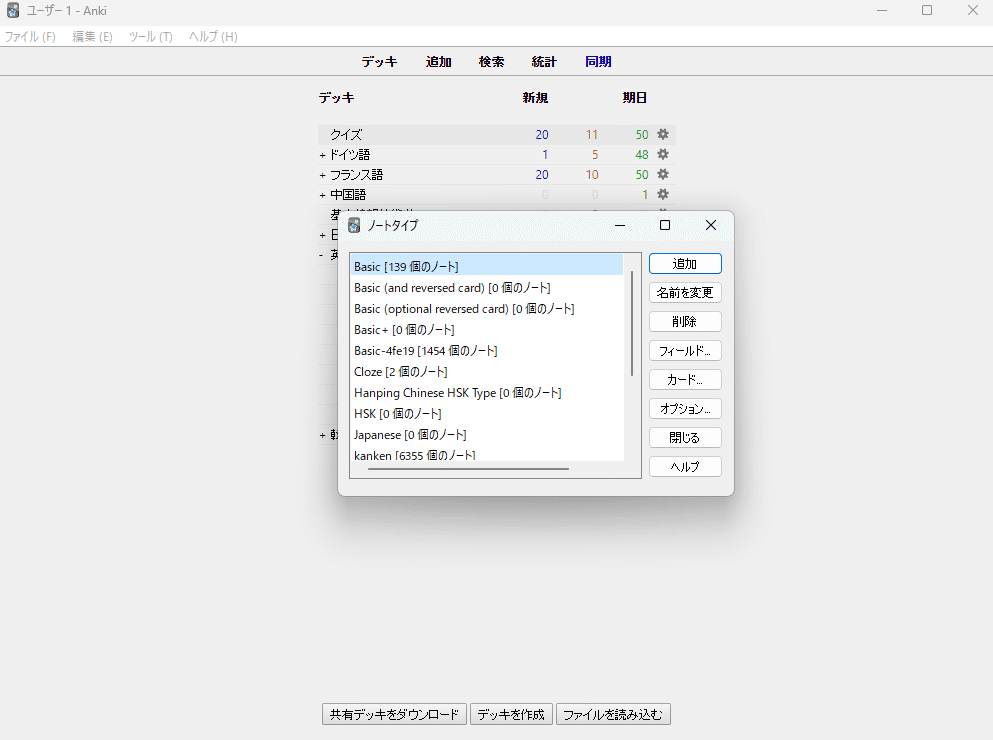
Task: Open options gear for クイズ deck
Action: click(662, 134)
